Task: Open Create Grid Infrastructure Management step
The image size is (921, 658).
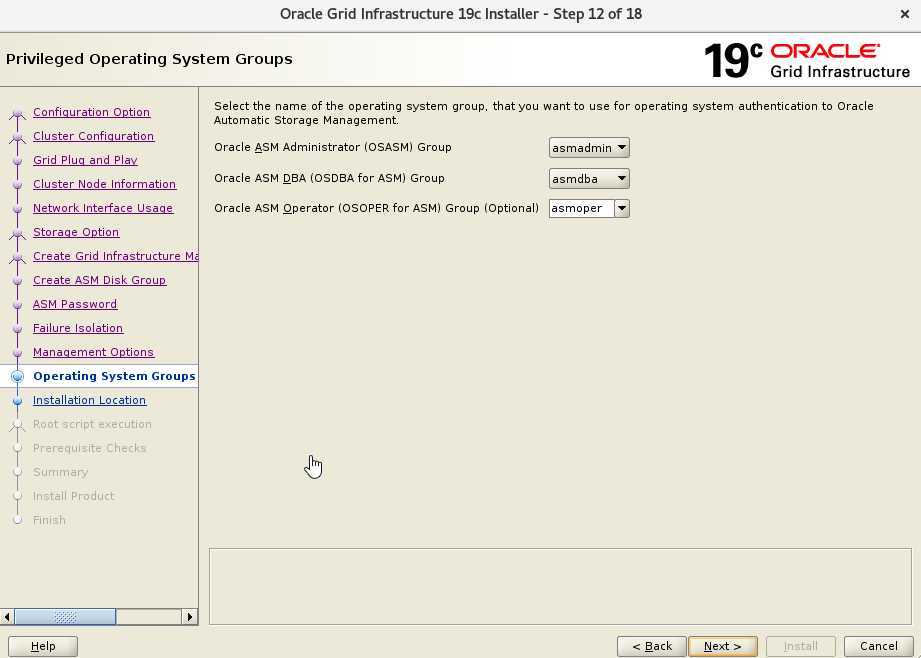Action: tap(116, 256)
